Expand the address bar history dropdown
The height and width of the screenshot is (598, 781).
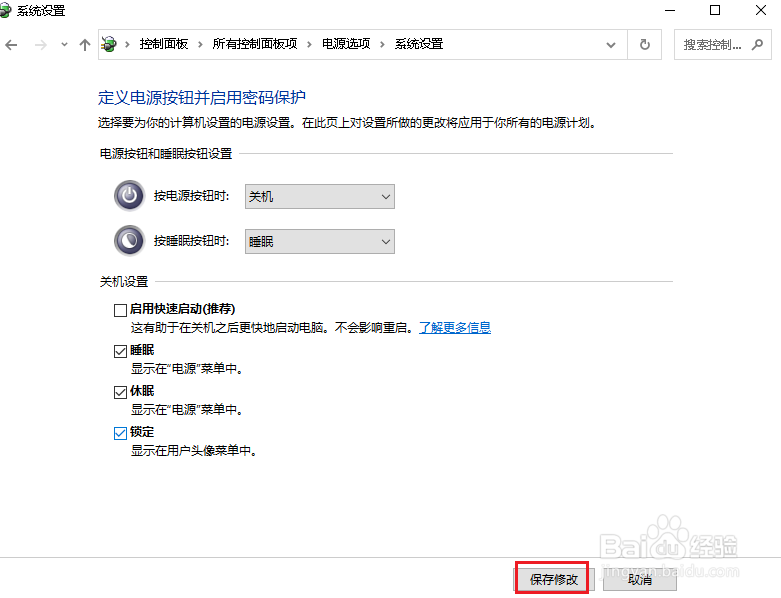tap(611, 45)
